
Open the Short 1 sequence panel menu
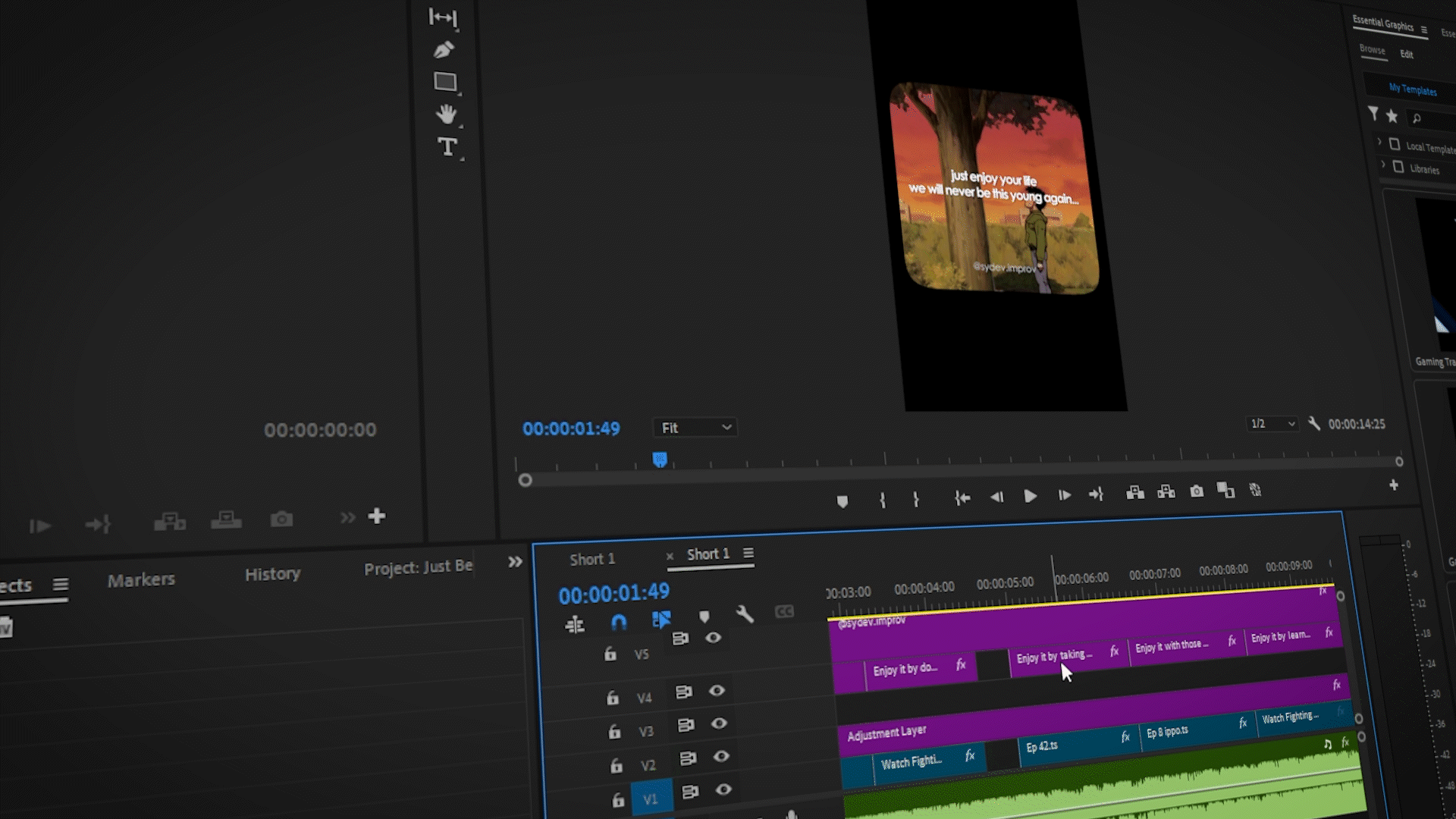(x=748, y=553)
